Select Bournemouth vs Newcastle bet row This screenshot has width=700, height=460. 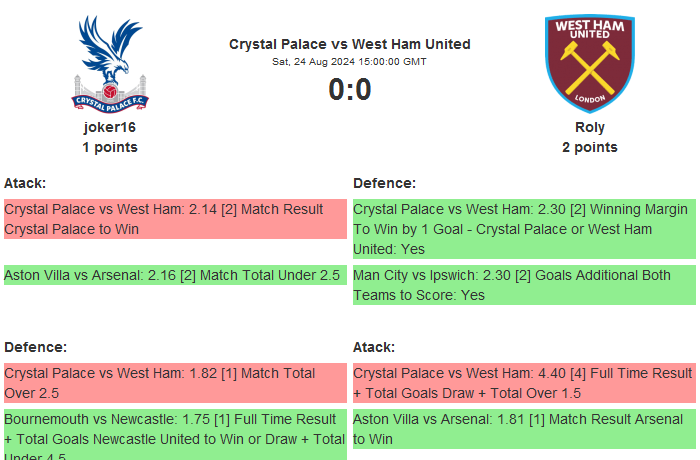pos(175,435)
